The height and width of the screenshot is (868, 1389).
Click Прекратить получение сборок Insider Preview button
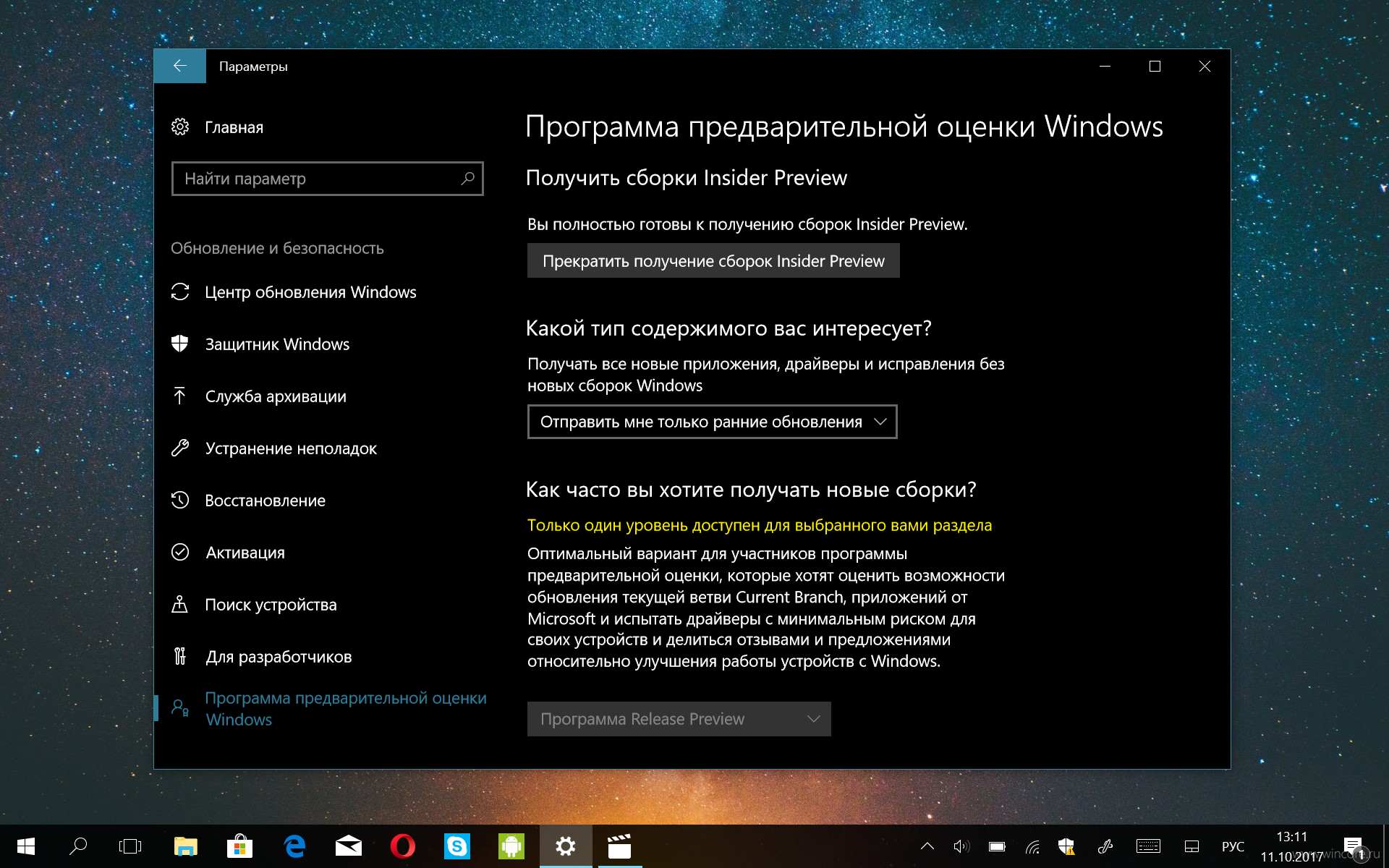point(713,260)
